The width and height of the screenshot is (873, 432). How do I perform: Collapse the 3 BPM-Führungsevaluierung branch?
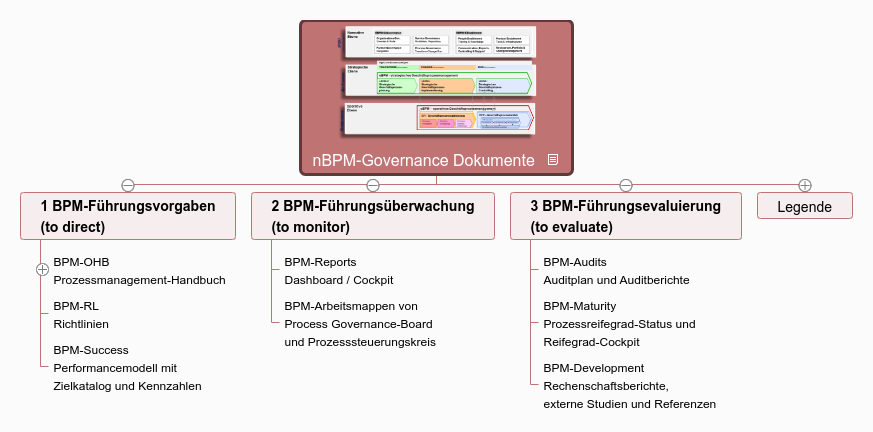click(626, 185)
